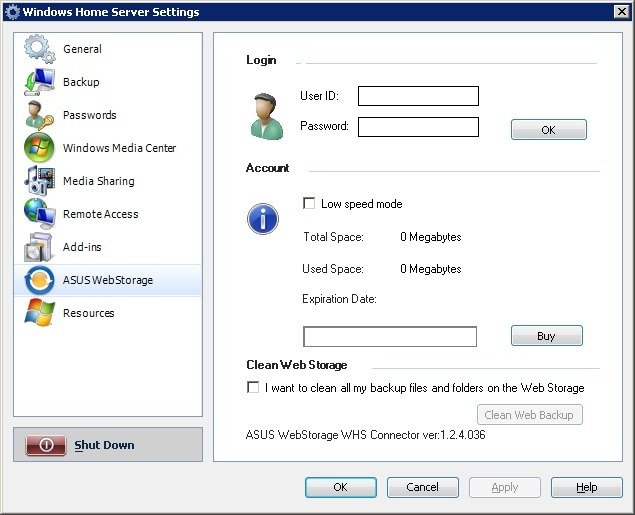Click the red Shut Down power icon
The width and height of the screenshot is (635, 515).
(46, 445)
